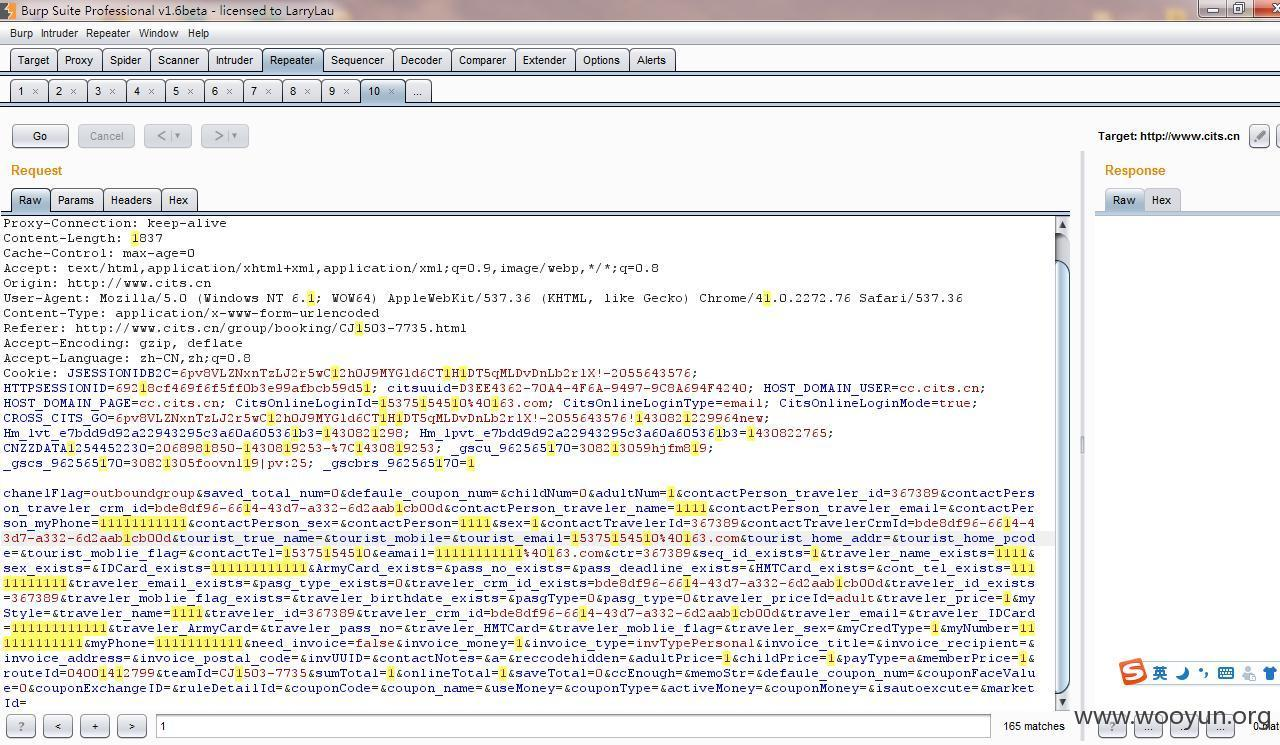The height and width of the screenshot is (745, 1280).
Task: Close Repeater tab 8
Action: [308, 91]
